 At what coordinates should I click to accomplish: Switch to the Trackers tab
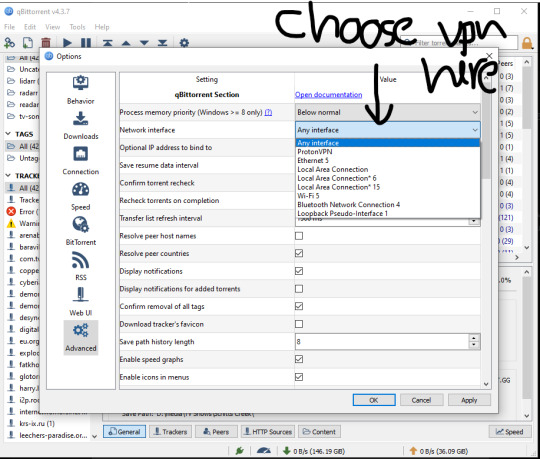point(170,432)
